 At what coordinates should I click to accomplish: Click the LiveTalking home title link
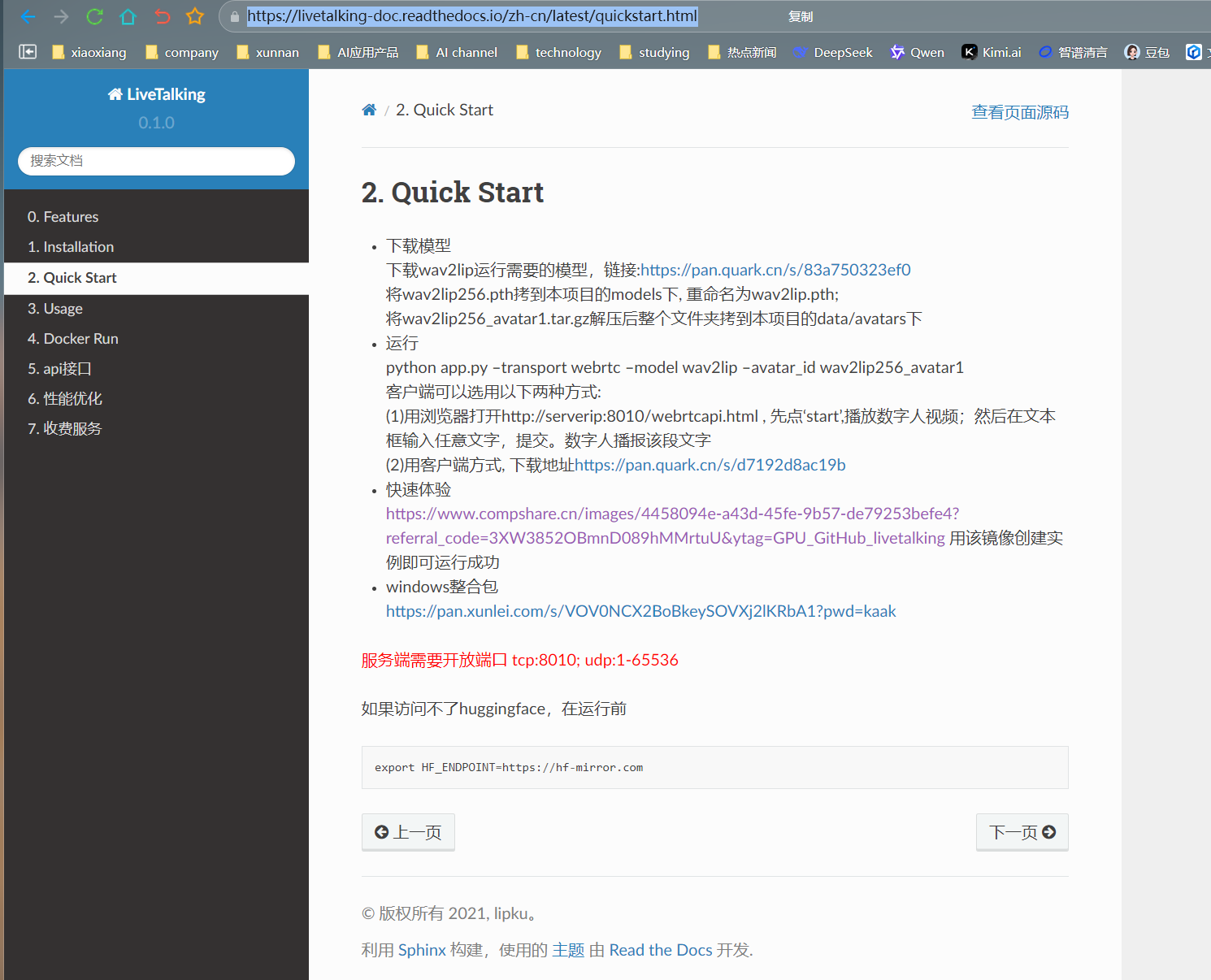(x=157, y=94)
